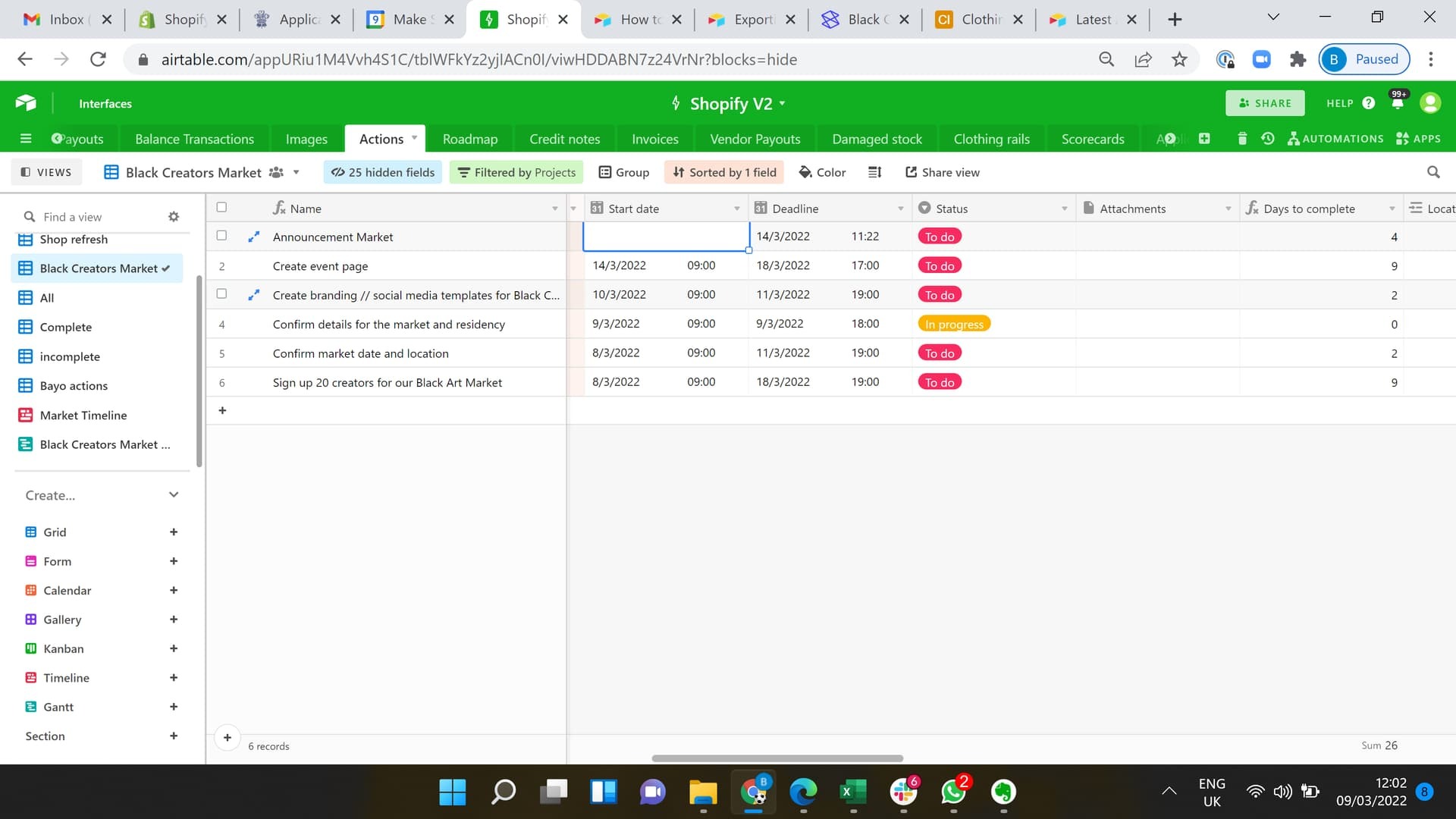Open Excel from the taskbar
Screen dimensions: 1456x819
click(853, 792)
